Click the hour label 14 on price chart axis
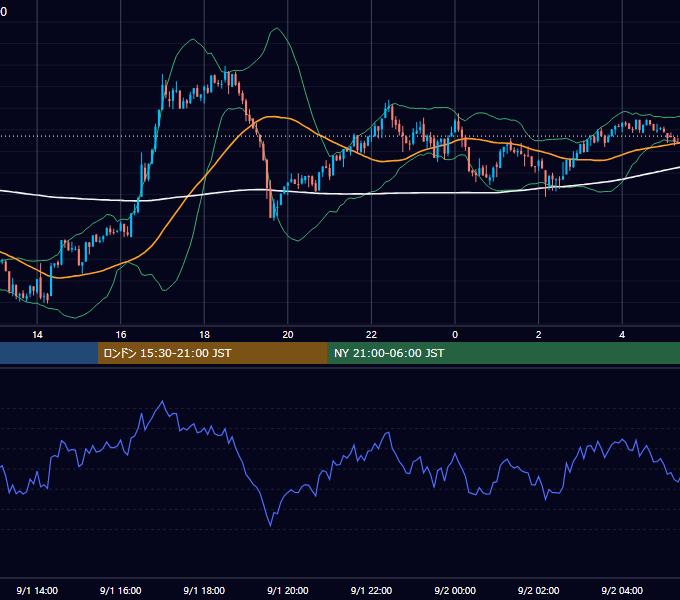Viewport: 680px width, 600px height. tap(37, 335)
